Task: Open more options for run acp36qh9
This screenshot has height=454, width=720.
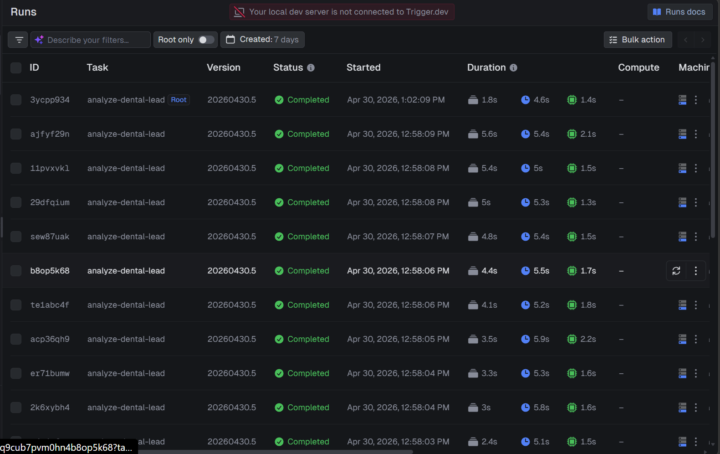Action: click(696, 339)
